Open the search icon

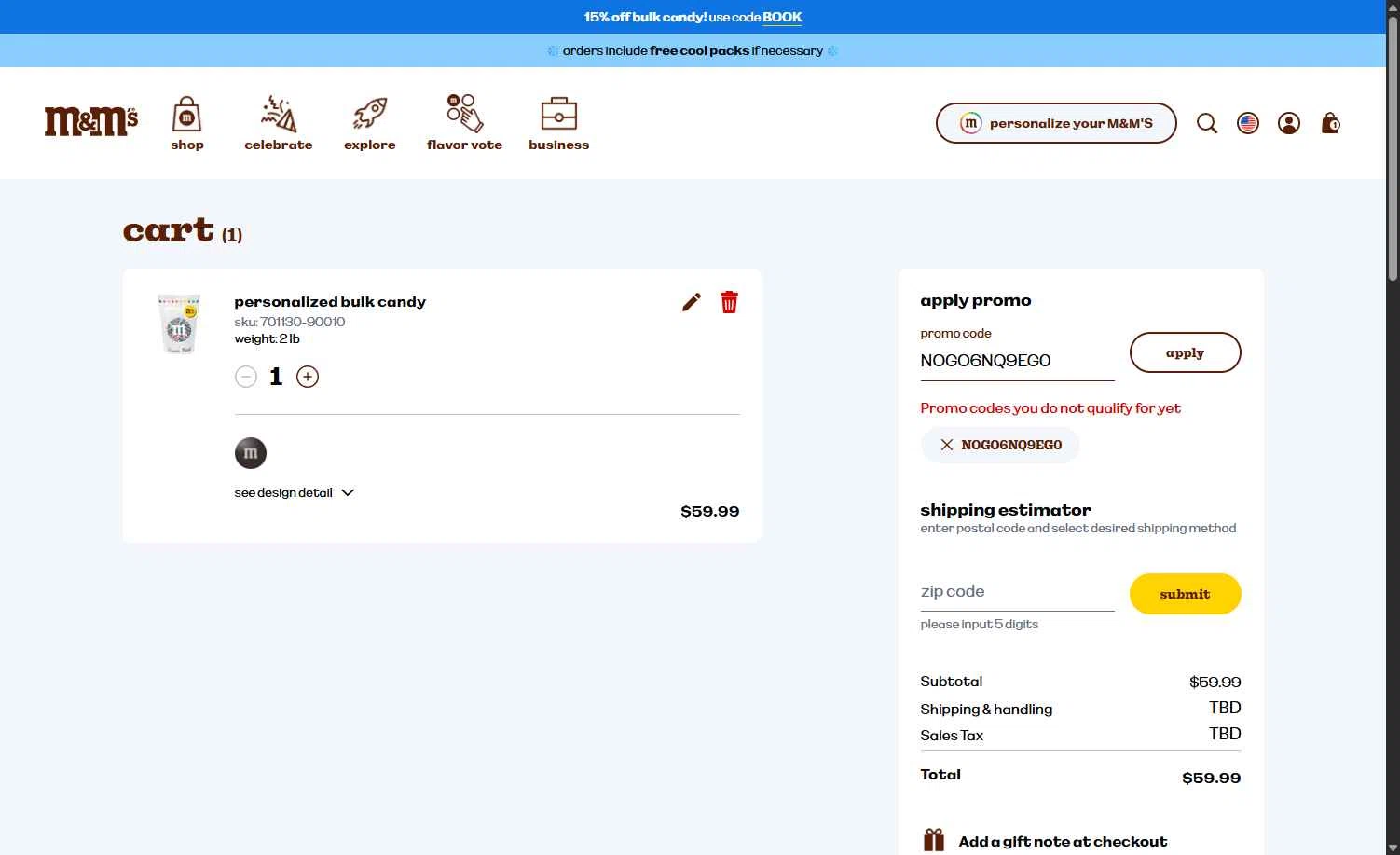[x=1207, y=123]
